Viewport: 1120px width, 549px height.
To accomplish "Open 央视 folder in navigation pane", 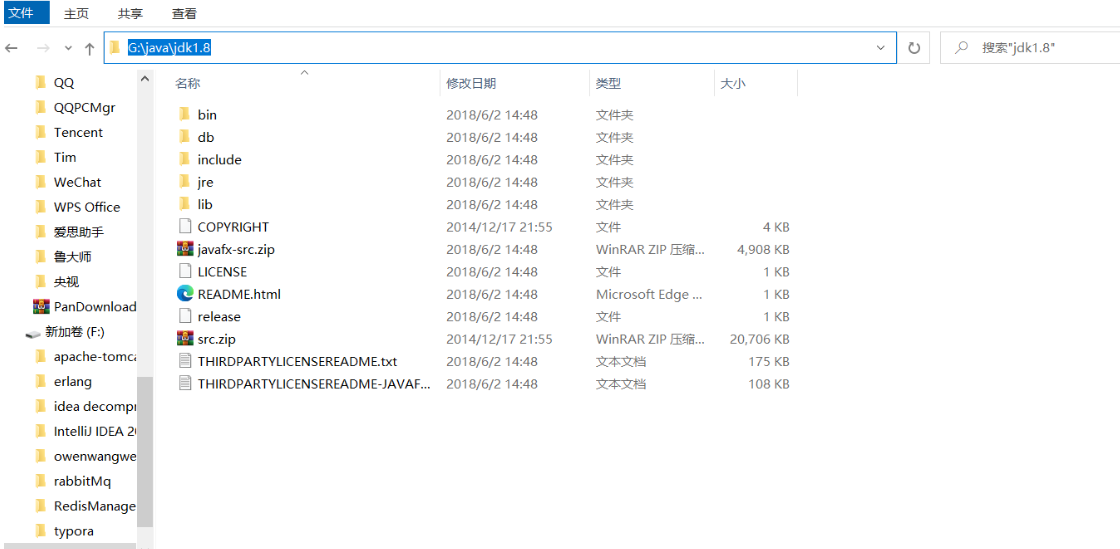I will [x=66, y=282].
